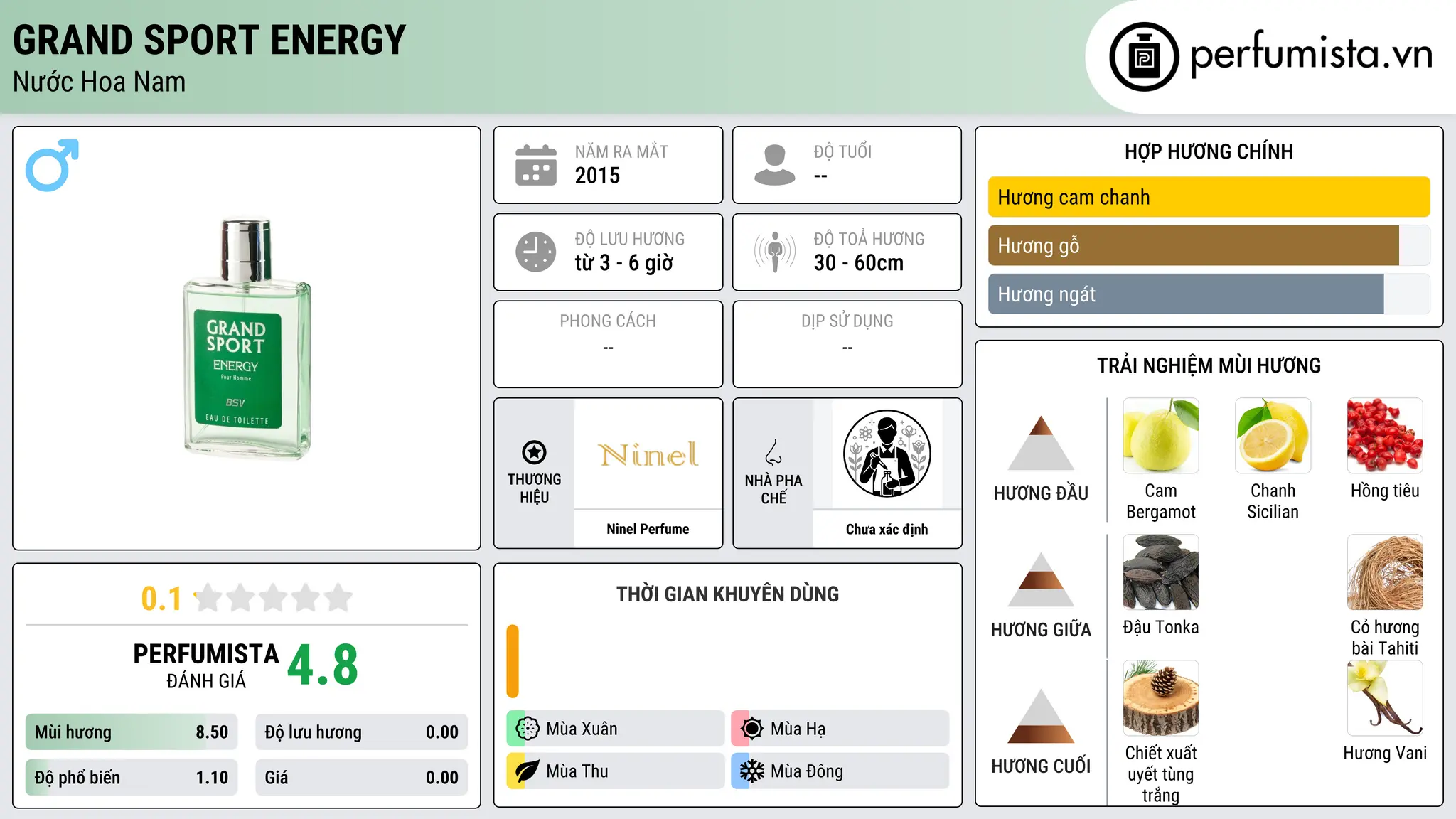Select the Chanh Sicilian lemon image
This screenshot has height=819, width=1456.
point(1273,436)
